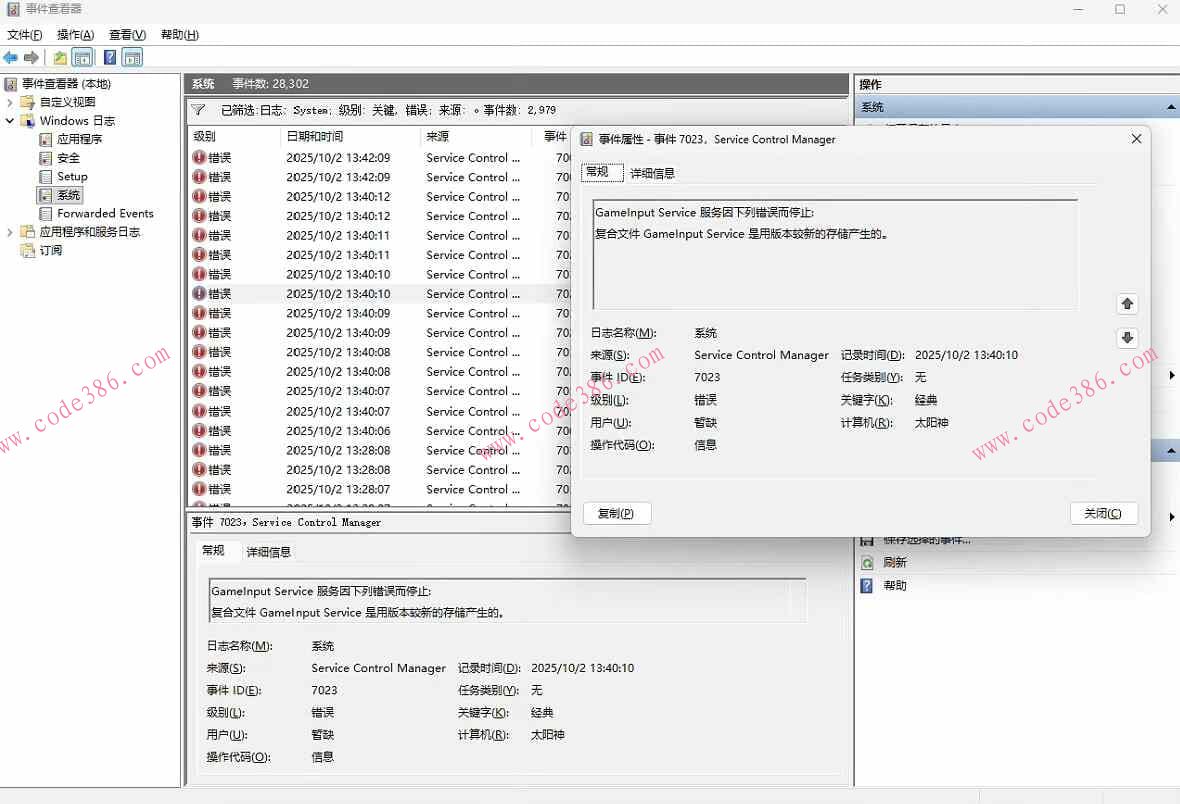Switch to the 详细信息 tab in the lower preview pane
Viewport: 1180px width, 804px height.
click(269, 553)
